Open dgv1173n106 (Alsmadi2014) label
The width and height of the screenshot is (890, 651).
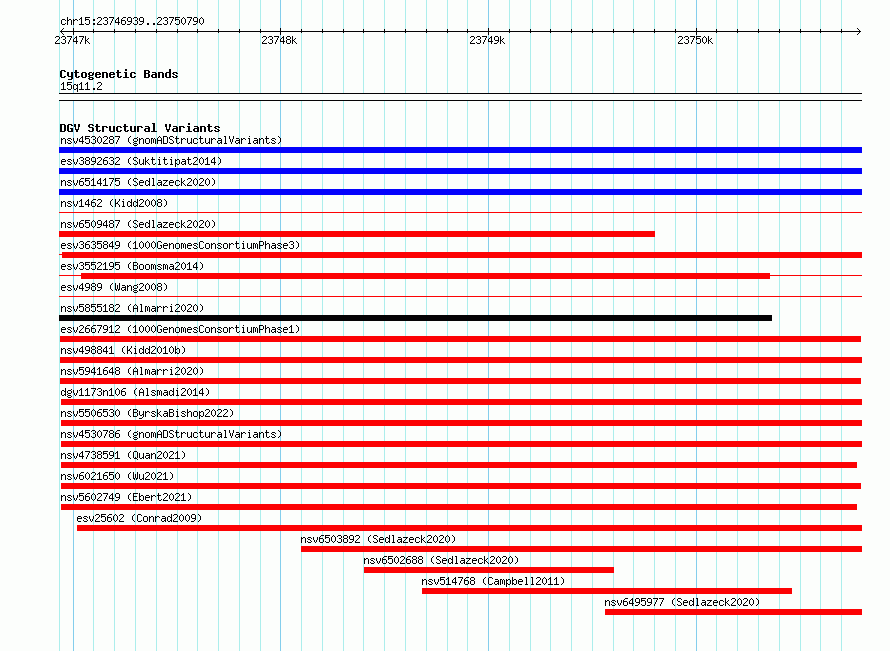(135, 392)
